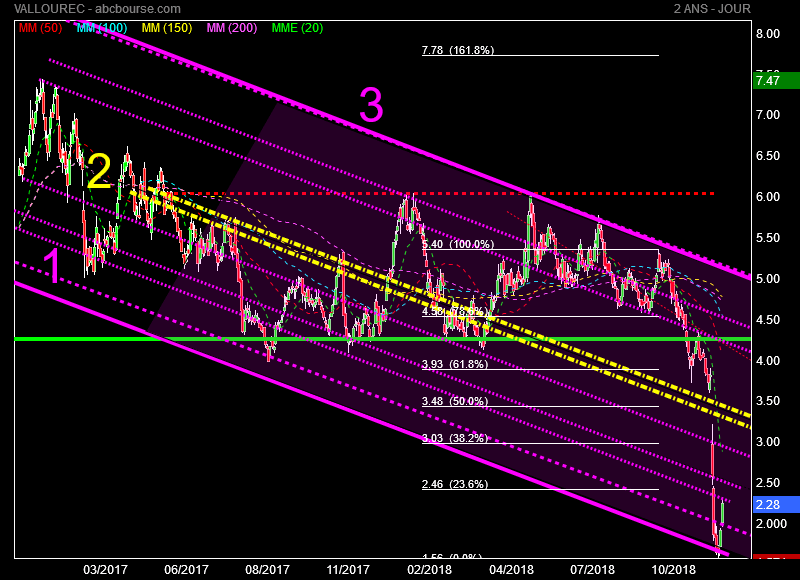Click the 08/2017 date axis label
Screen dimensions: 800x580
(267, 569)
